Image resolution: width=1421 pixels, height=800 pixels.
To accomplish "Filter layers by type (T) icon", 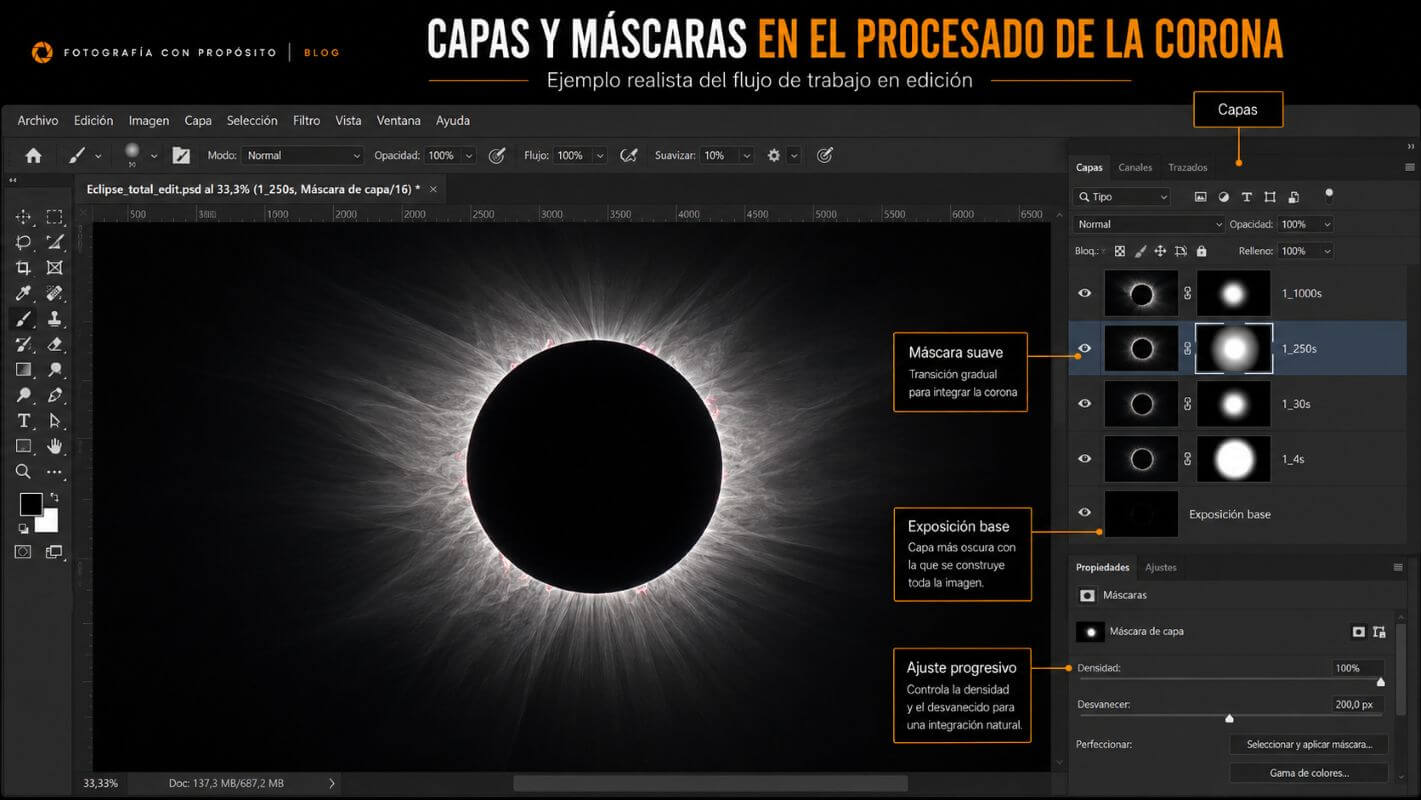I will pyautogui.click(x=1247, y=197).
